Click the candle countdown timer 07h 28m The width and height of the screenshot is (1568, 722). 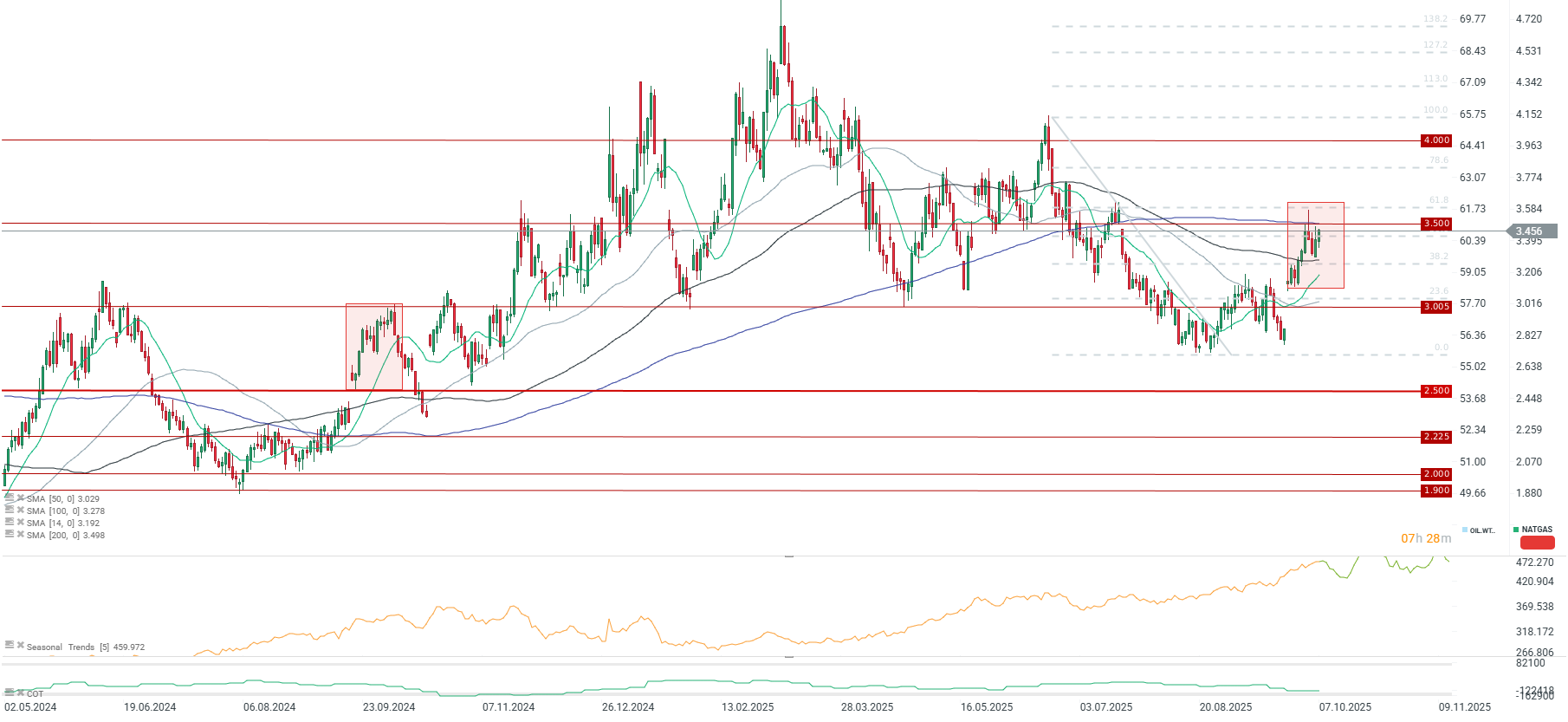tap(1426, 538)
